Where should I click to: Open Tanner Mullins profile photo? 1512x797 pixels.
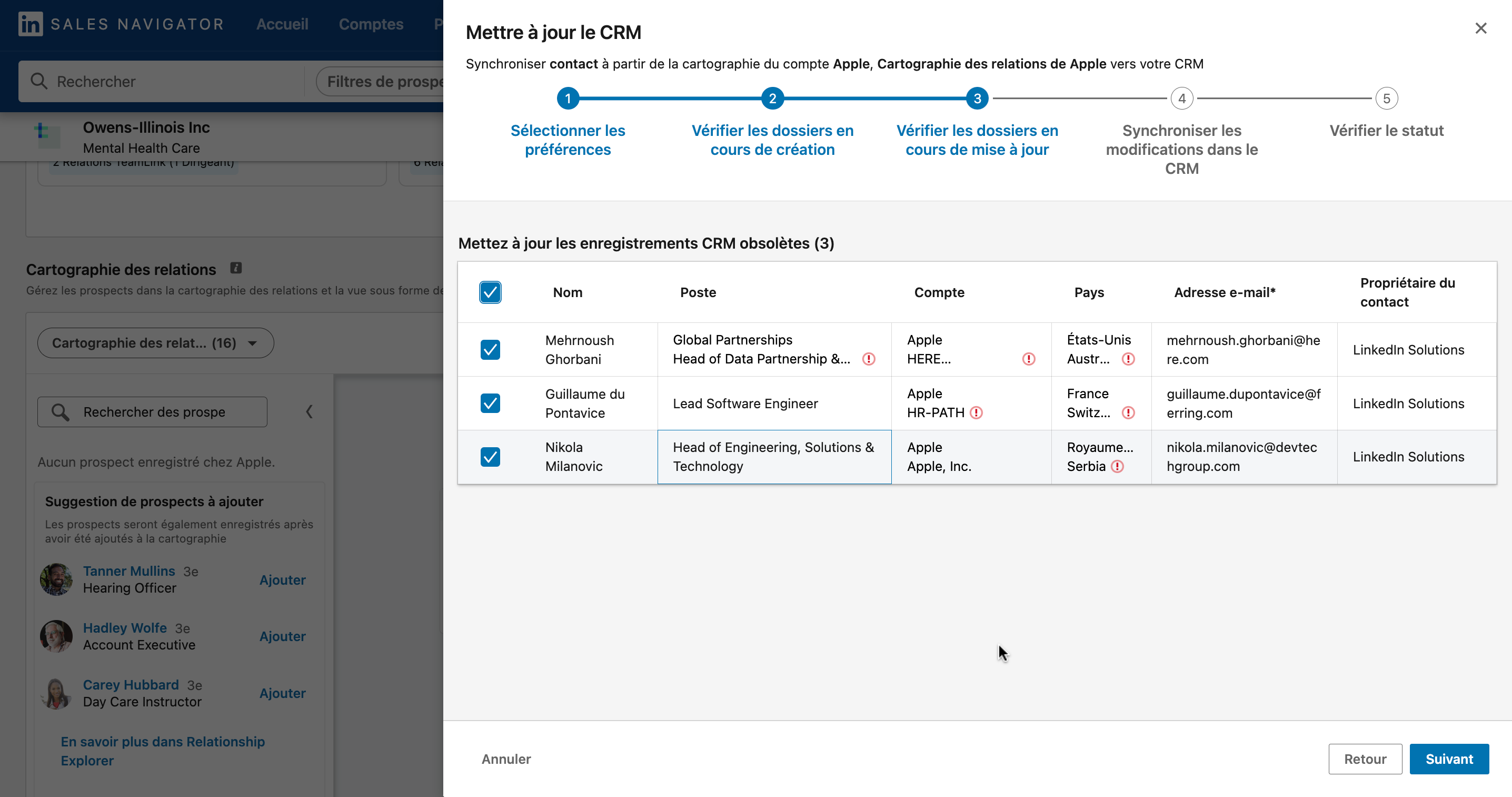pyautogui.click(x=56, y=579)
